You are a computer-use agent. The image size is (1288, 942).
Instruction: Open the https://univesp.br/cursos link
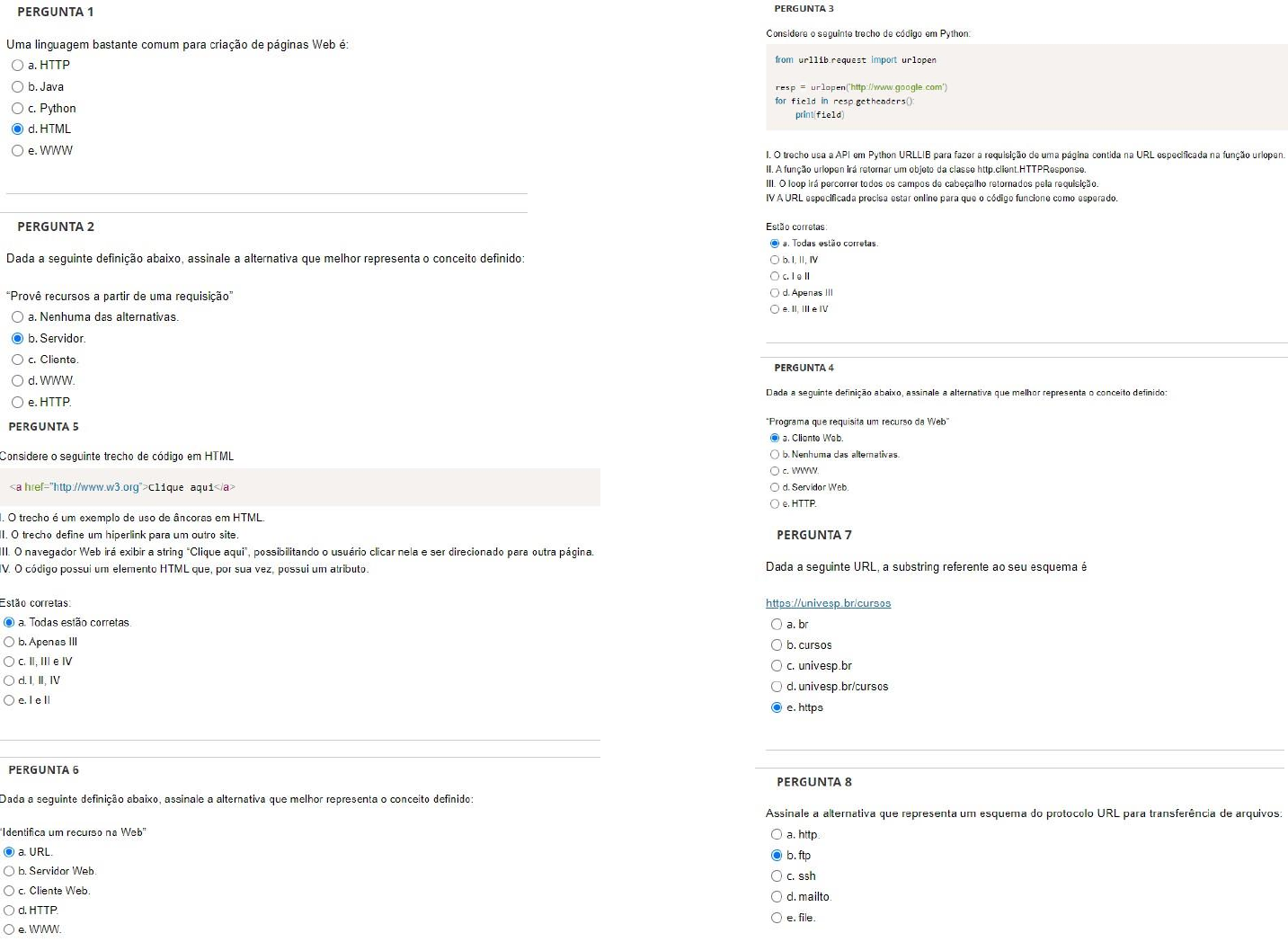coord(828,603)
